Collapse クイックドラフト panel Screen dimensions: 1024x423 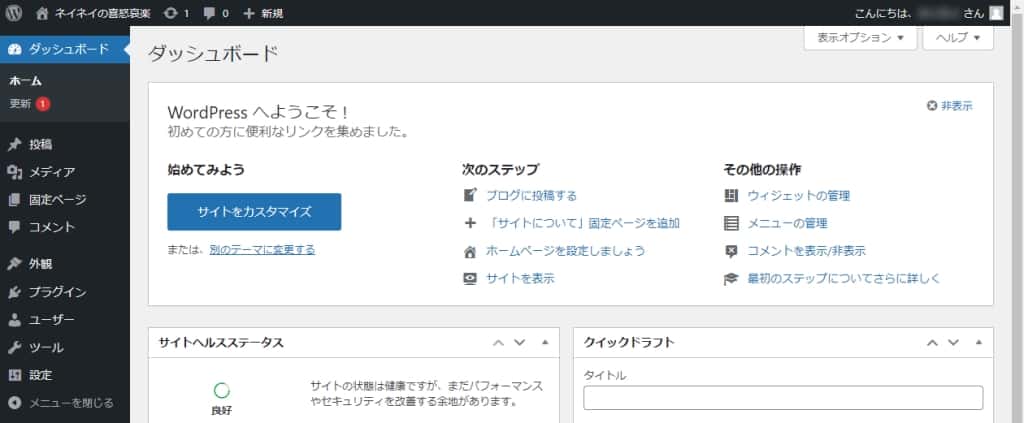[x=978, y=343]
